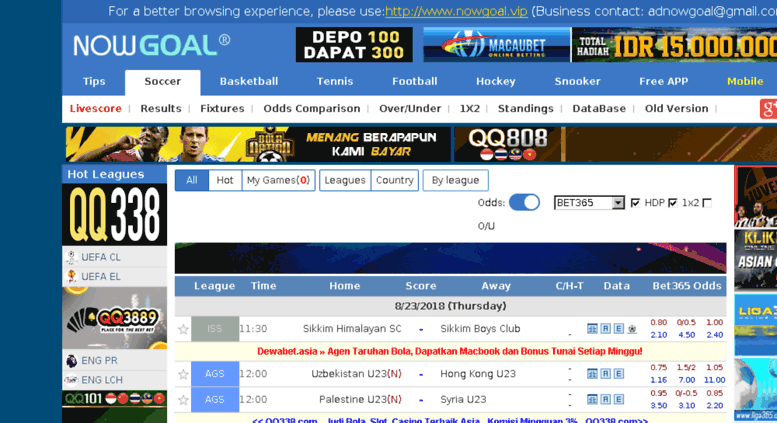Switch to the Football tab
The width and height of the screenshot is (777, 423).
click(415, 82)
